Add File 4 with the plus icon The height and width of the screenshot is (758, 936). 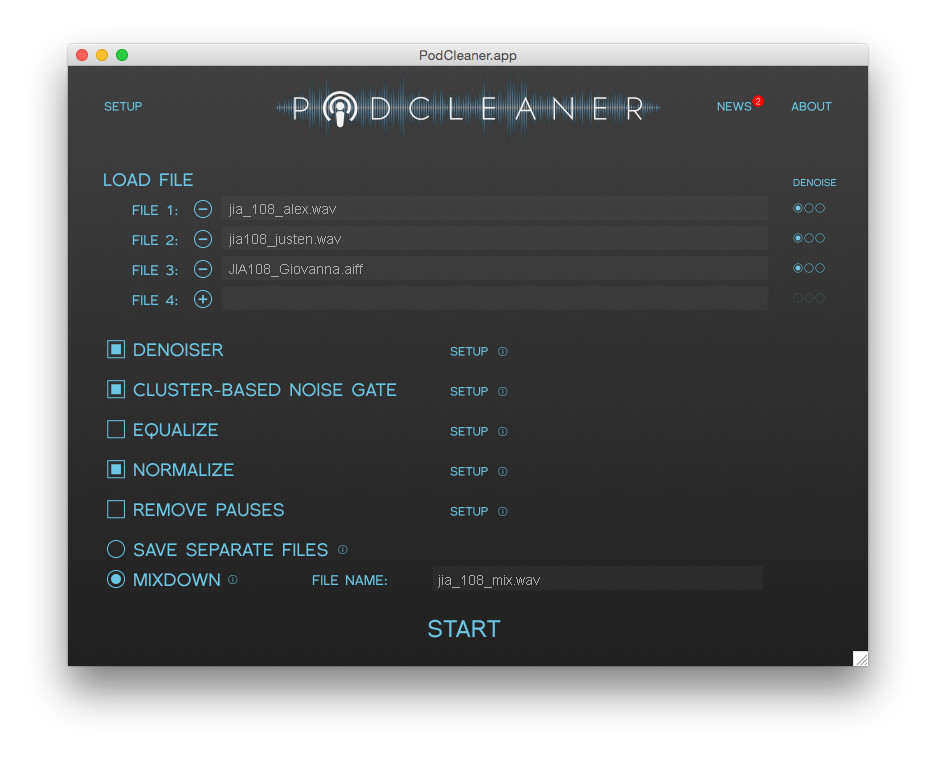click(x=203, y=299)
